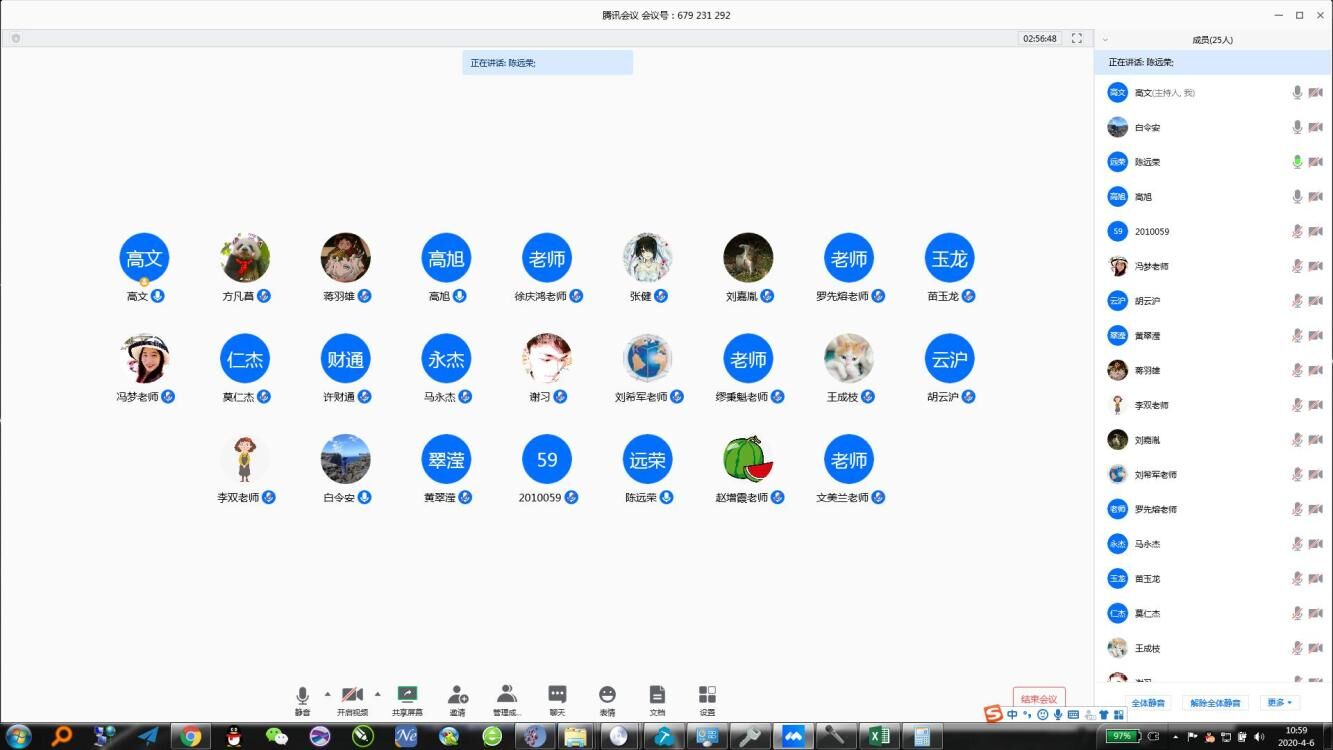The width and height of the screenshot is (1333, 750).
Task: Click 赵增霞老师's watermelon avatar
Action: 748,459
